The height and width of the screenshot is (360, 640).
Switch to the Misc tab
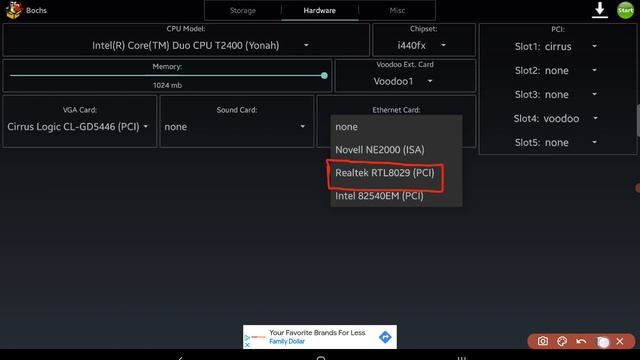(397, 11)
